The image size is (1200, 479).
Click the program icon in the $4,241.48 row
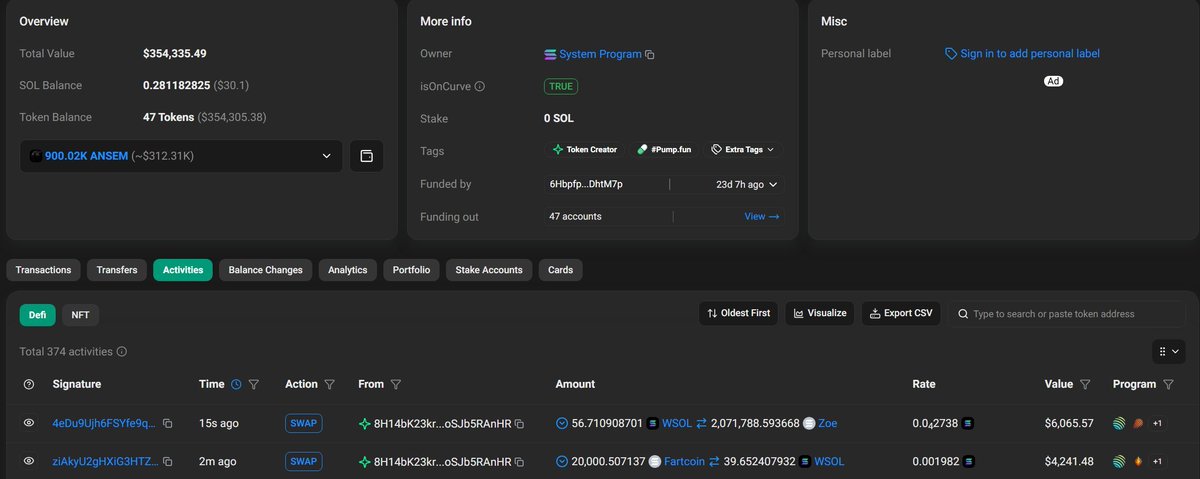click(1119, 461)
